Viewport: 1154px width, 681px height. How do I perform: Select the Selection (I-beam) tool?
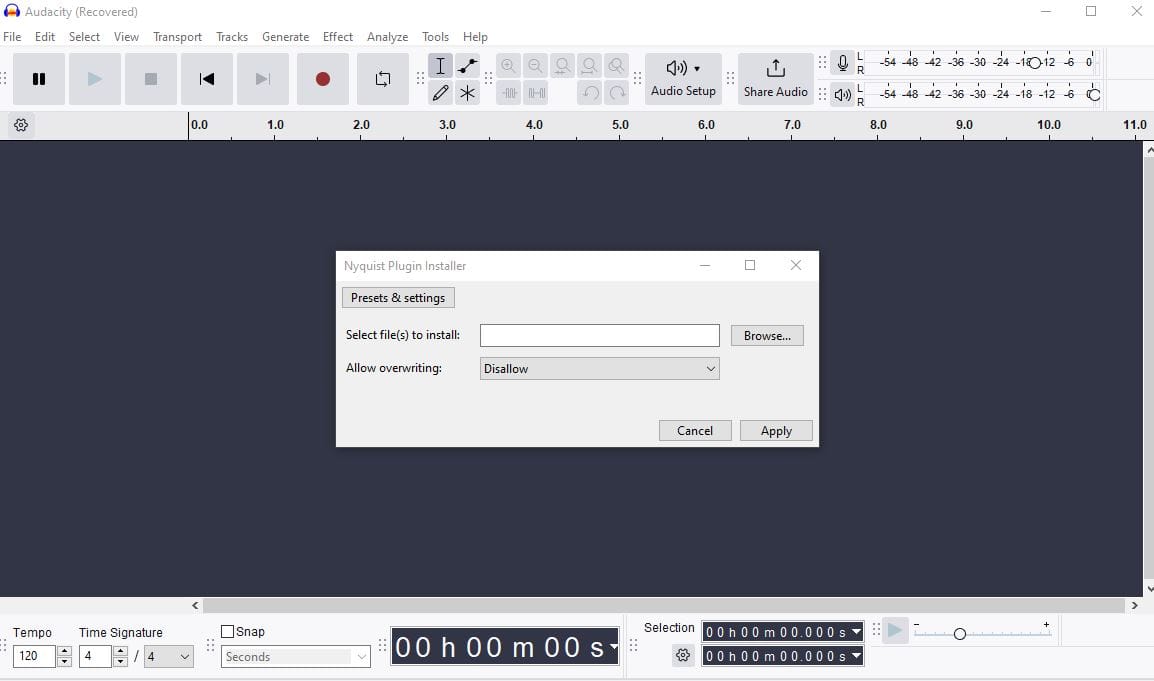point(440,66)
